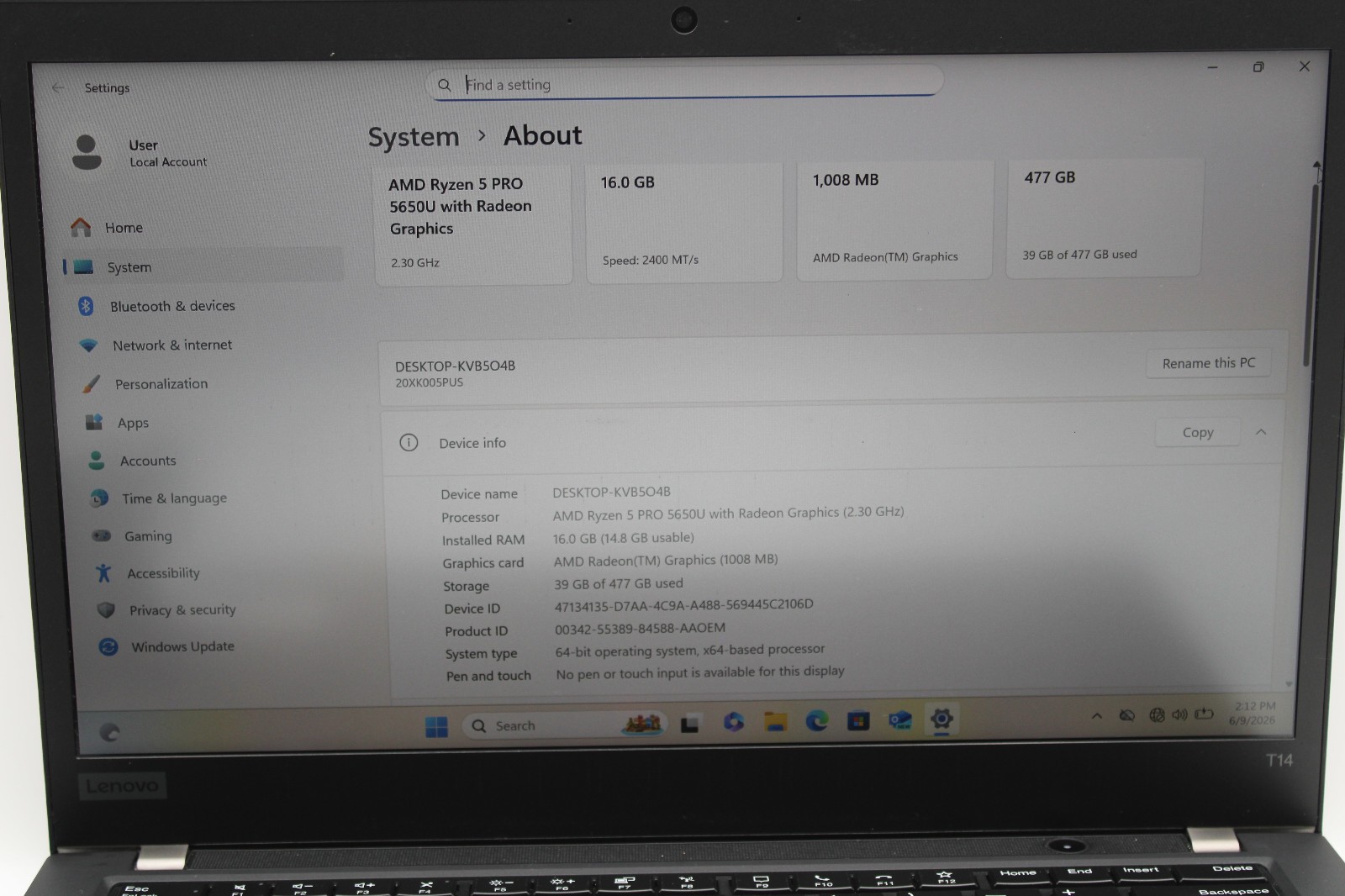
Task: Open Accessibility settings
Action: 163,573
